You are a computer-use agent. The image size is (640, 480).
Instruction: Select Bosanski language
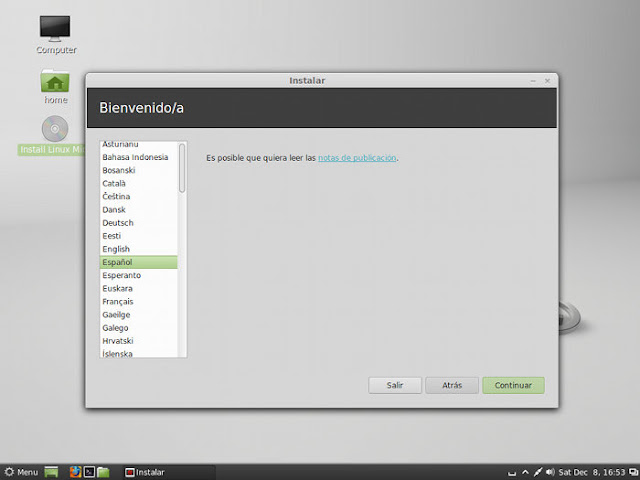pyautogui.click(x=138, y=170)
